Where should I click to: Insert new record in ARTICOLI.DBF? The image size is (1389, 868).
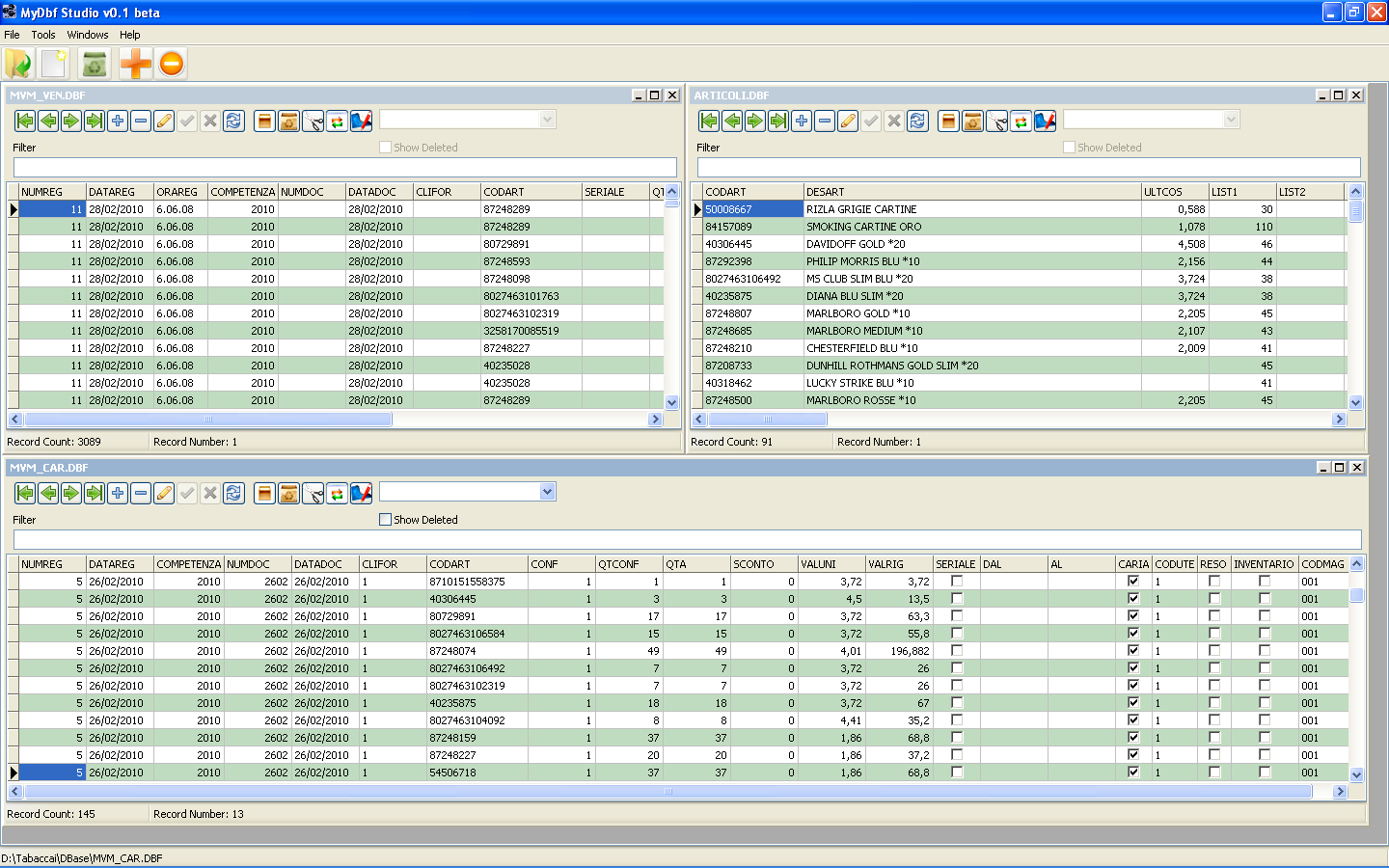point(802,121)
